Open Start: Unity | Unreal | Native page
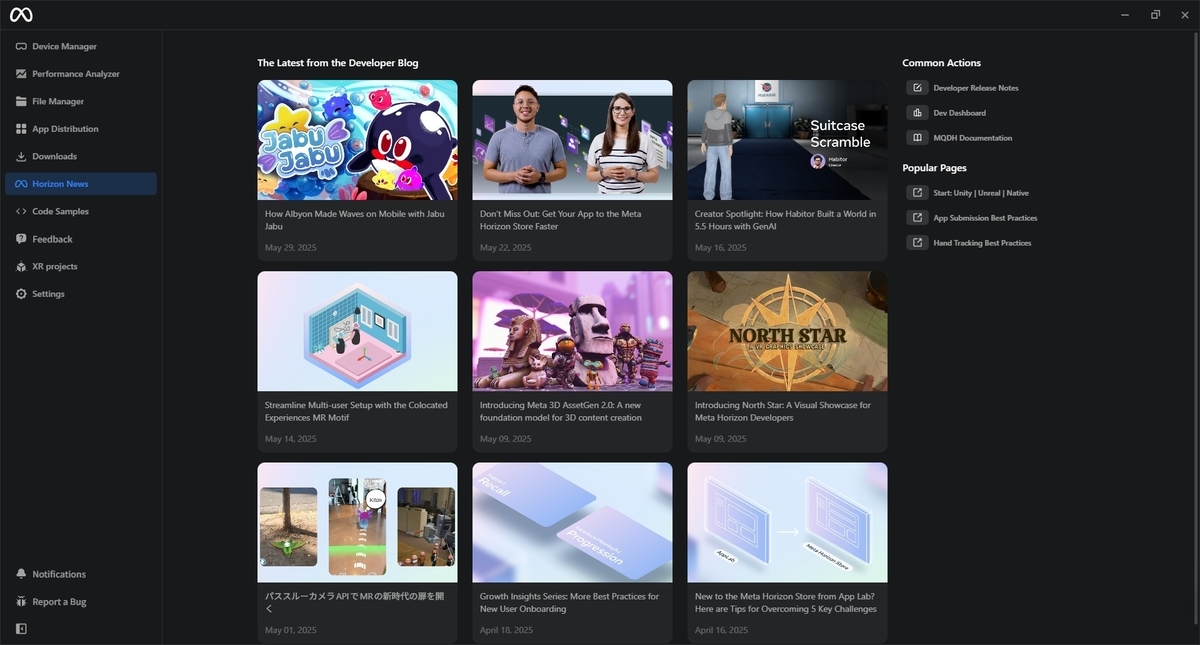The height and width of the screenshot is (645, 1200). pyautogui.click(x=981, y=193)
